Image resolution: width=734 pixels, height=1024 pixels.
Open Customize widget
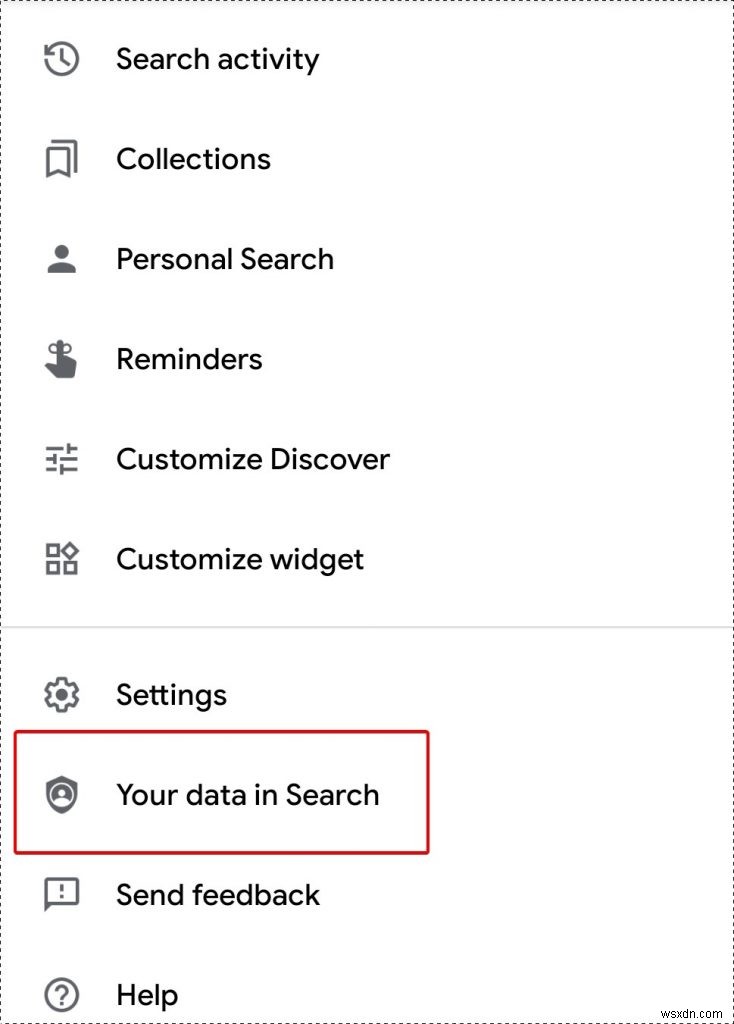click(x=239, y=558)
